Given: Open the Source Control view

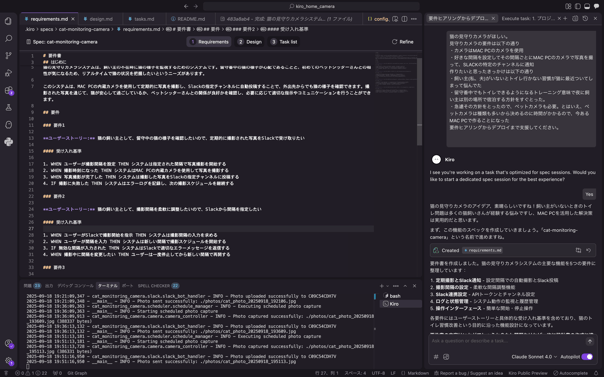Looking at the screenshot, I should pyautogui.click(x=8, y=56).
